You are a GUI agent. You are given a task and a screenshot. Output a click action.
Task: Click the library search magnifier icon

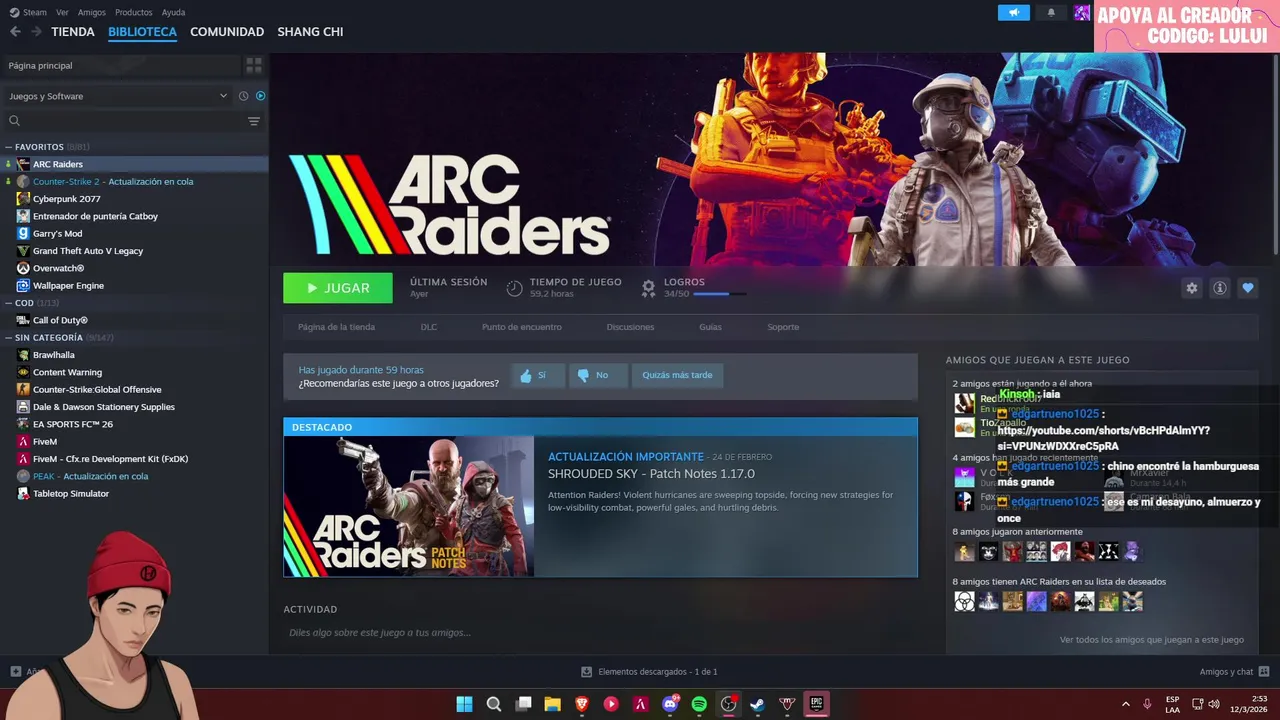tap(14, 121)
